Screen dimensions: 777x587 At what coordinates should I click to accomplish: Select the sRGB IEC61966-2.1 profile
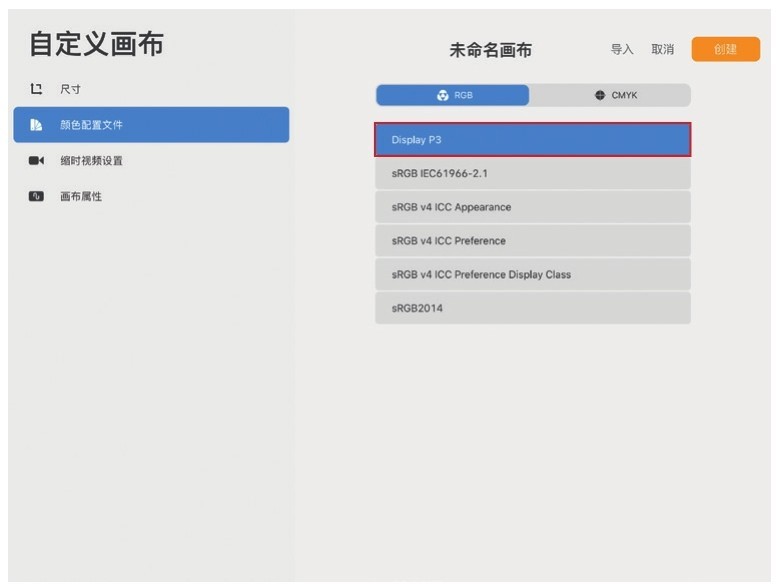(x=533, y=173)
